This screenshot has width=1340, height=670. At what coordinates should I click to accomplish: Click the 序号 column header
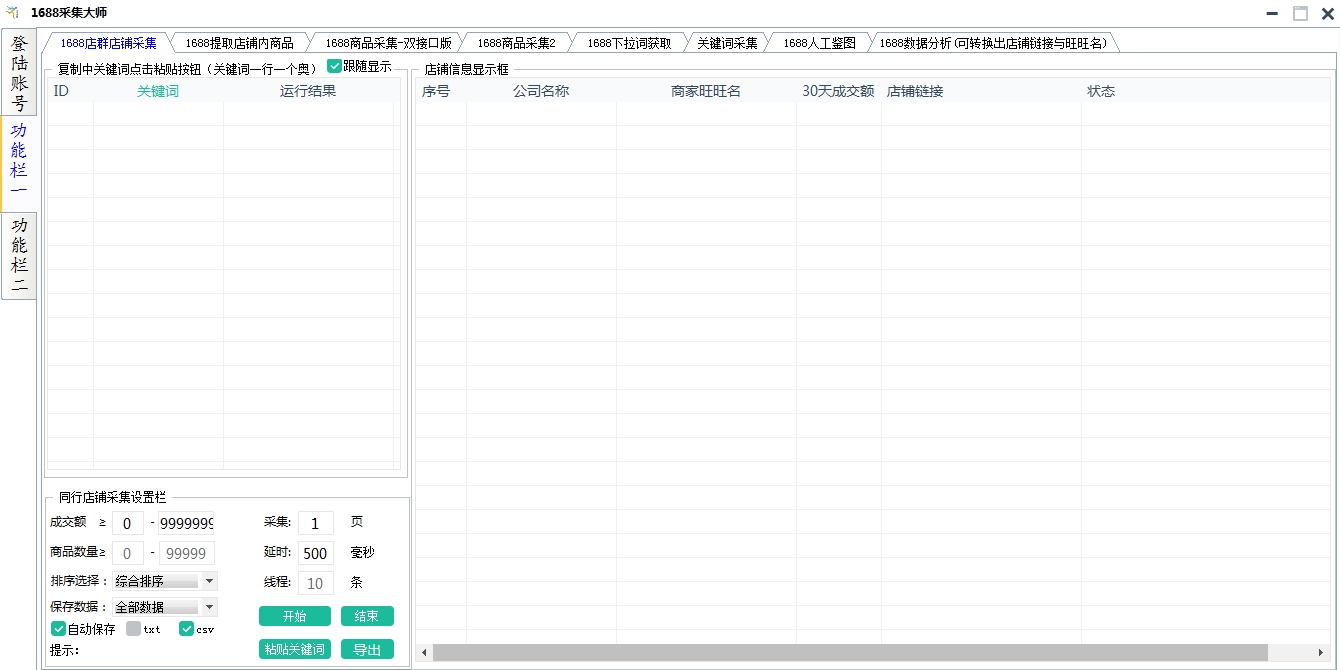(441, 91)
